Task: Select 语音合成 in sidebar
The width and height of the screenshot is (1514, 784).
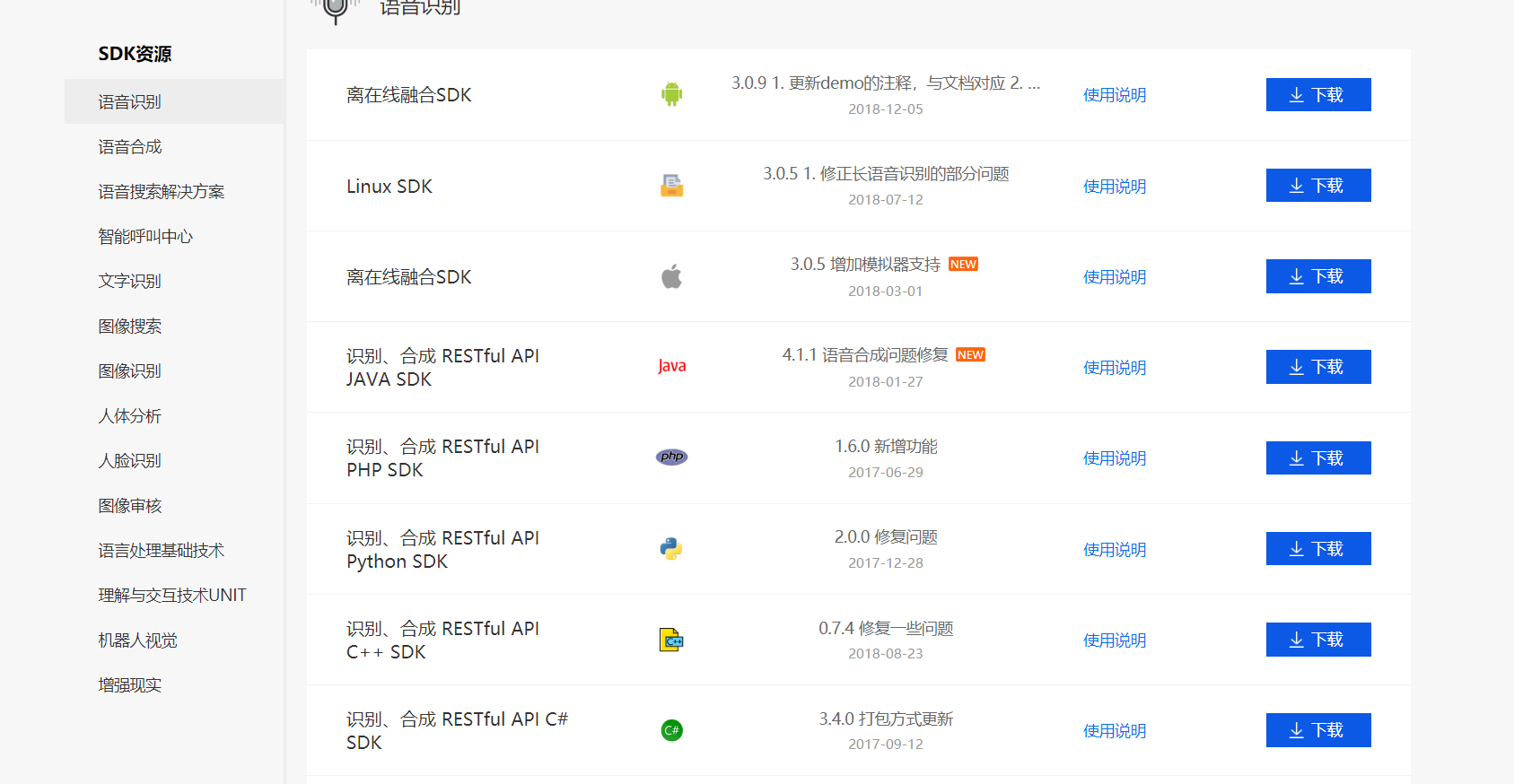Action: [130, 146]
